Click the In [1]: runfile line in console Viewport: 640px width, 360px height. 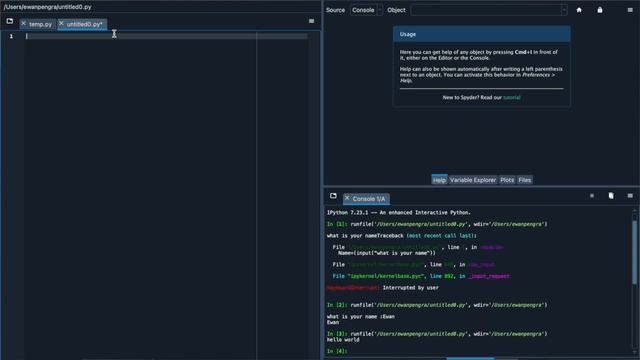pos(437,224)
